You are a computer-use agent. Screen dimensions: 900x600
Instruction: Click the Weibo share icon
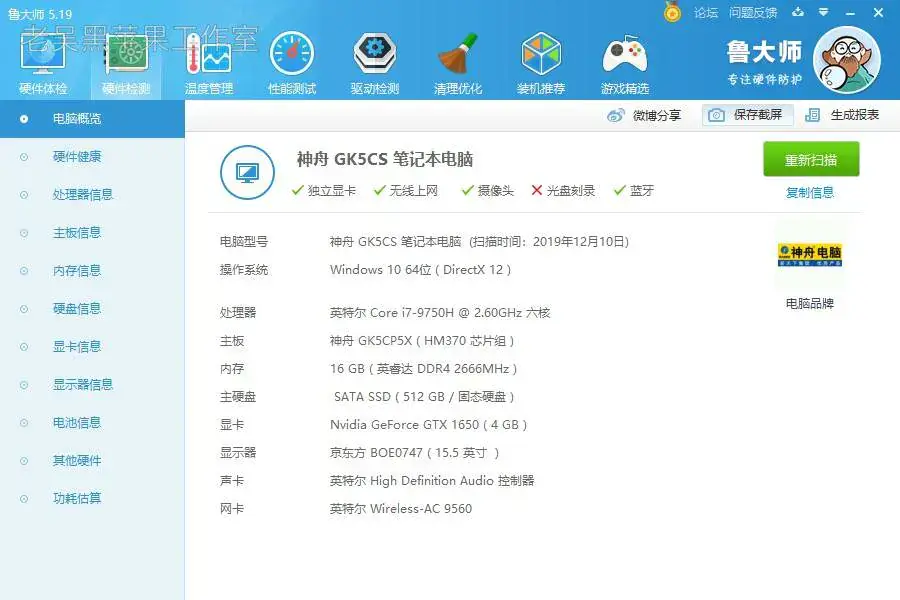coord(616,115)
